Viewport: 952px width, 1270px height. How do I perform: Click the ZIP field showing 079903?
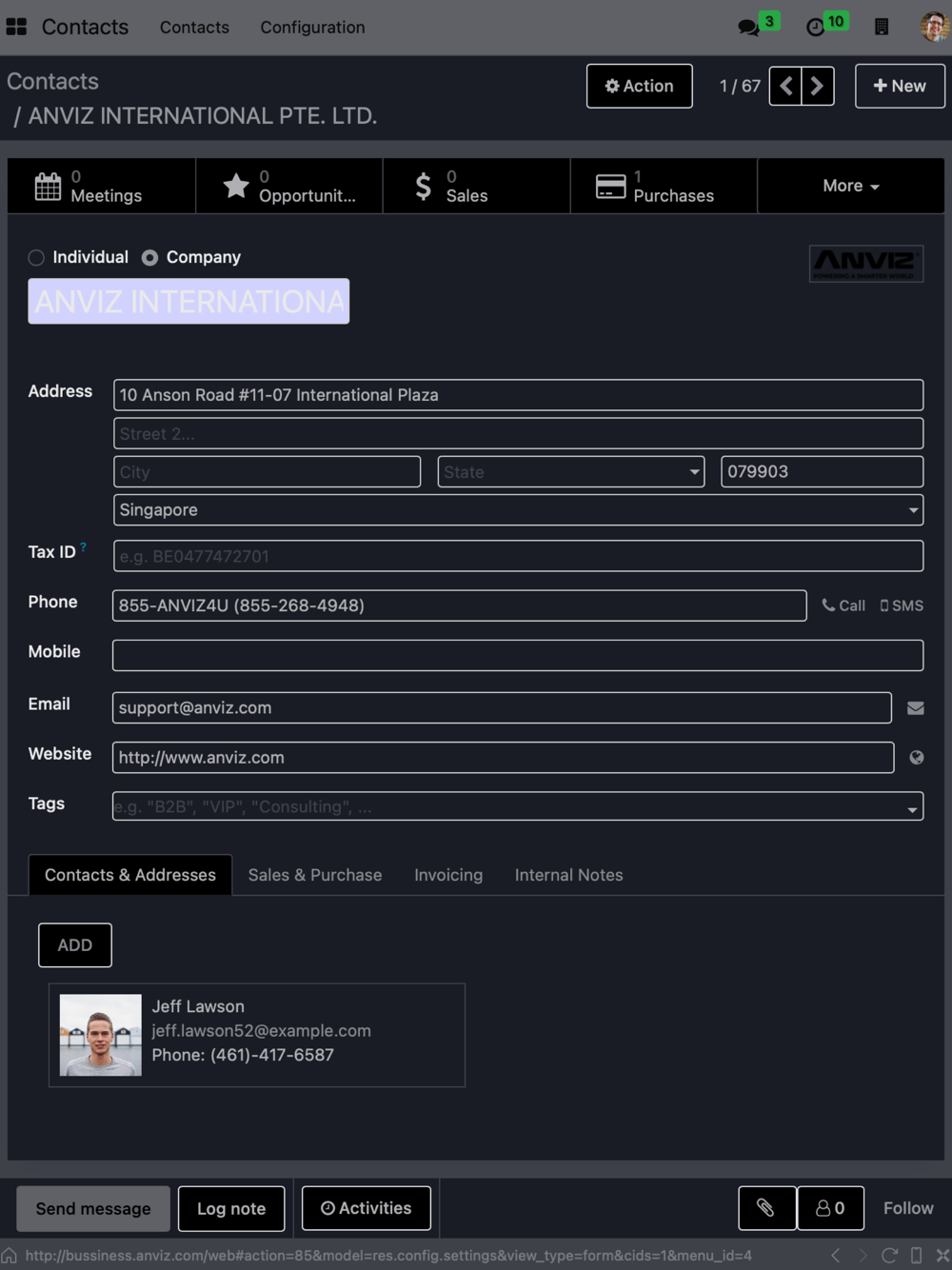tap(823, 472)
